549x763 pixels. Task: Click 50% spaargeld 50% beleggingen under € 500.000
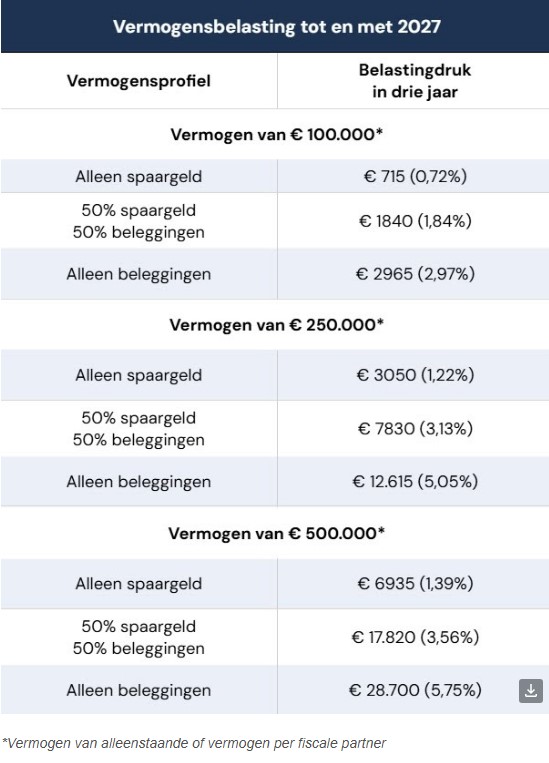139,637
